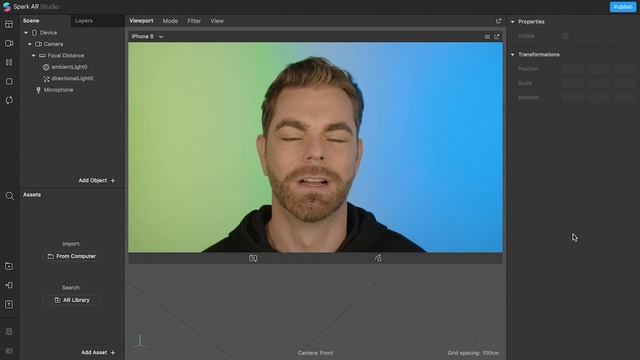Click the Spark AR Studio logo icon
The height and width of the screenshot is (360, 640).
click(x=7, y=7)
